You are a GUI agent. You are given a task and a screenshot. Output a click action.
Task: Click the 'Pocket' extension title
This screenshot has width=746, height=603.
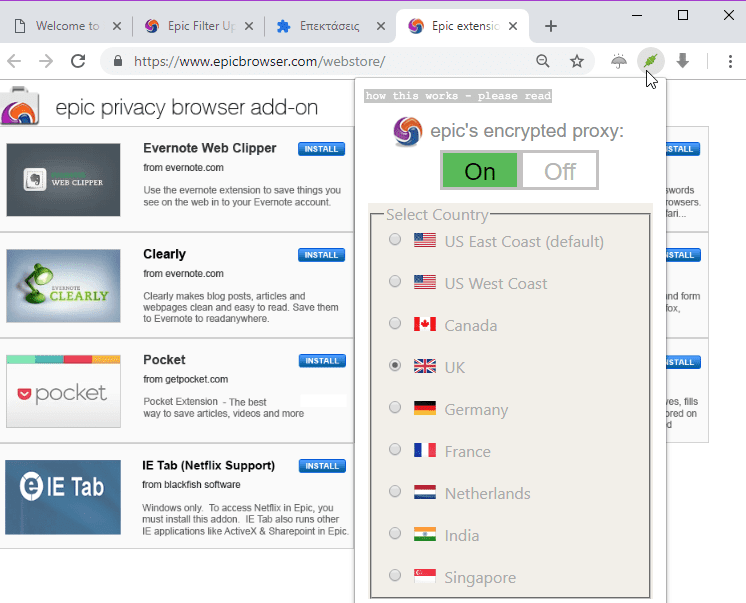pyautogui.click(x=164, y=360)
